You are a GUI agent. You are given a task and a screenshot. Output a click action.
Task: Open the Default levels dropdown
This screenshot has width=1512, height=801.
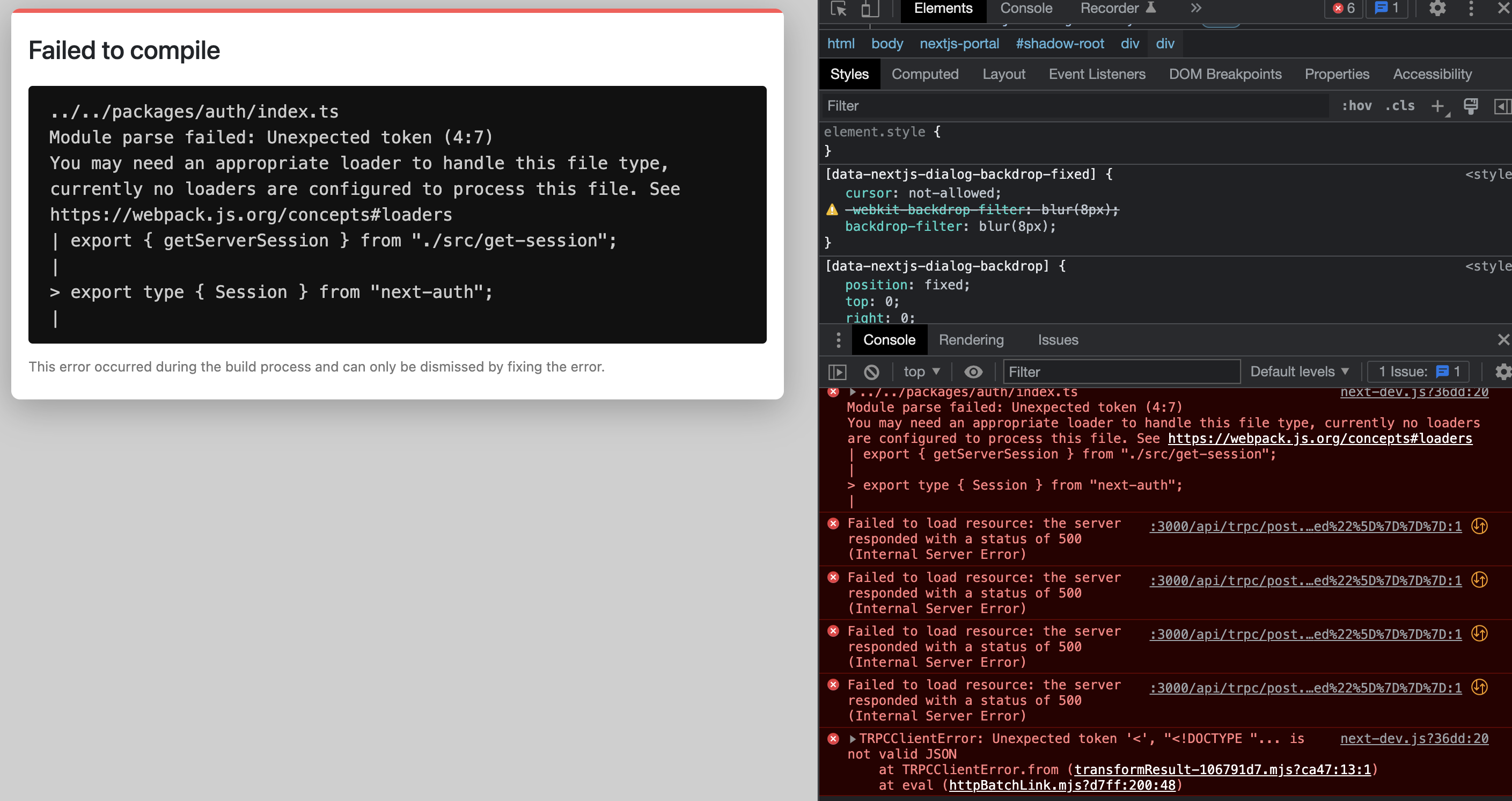pyautogui.click(x=1299, y=372)
